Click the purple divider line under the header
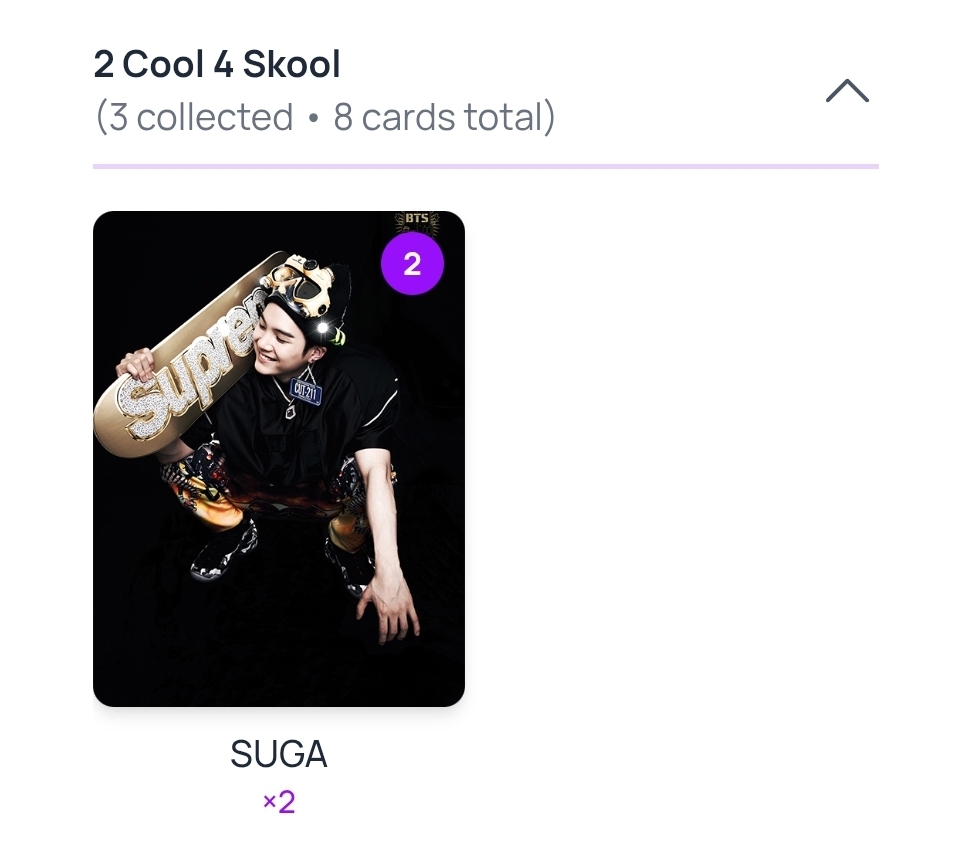The image size is (965, 863). point(485,166)
